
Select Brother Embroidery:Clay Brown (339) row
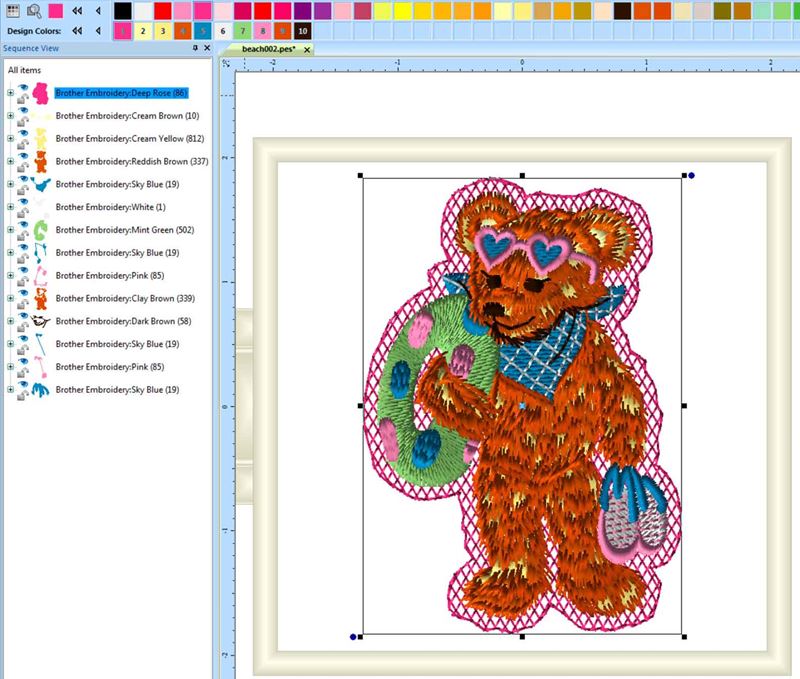(x=125, y=298)
